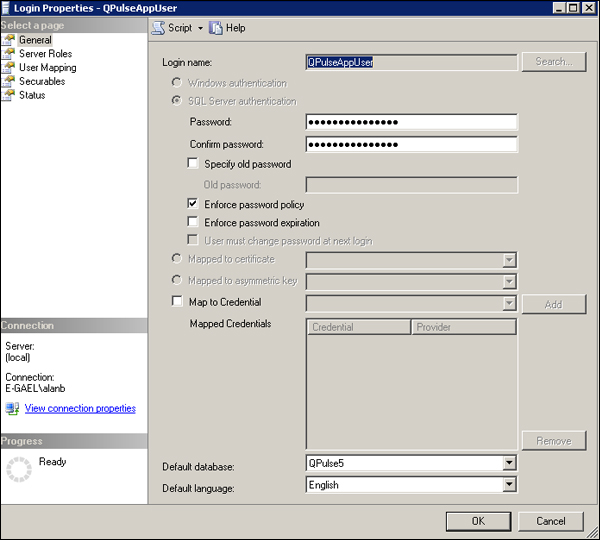Select the Login name text field

411,62
